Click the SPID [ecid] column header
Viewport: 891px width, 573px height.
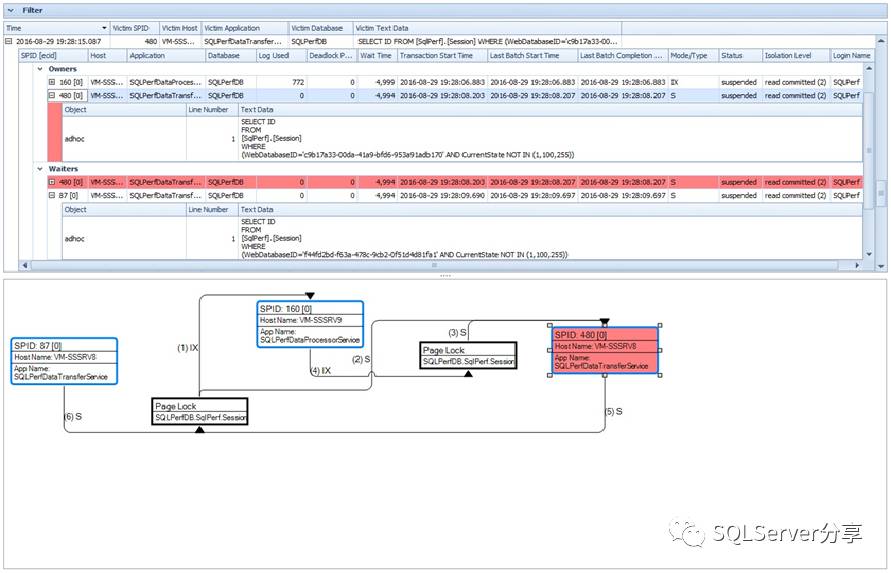click(x=53, y=56)
